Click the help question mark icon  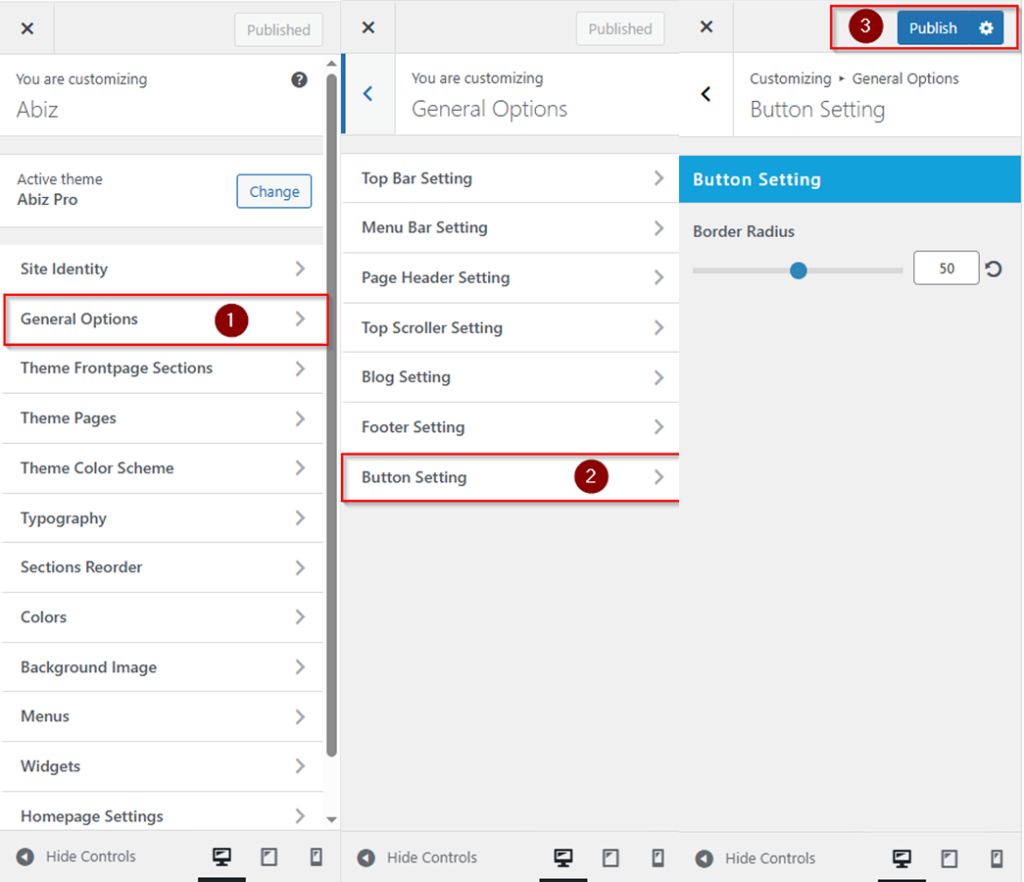pos(299,80)
